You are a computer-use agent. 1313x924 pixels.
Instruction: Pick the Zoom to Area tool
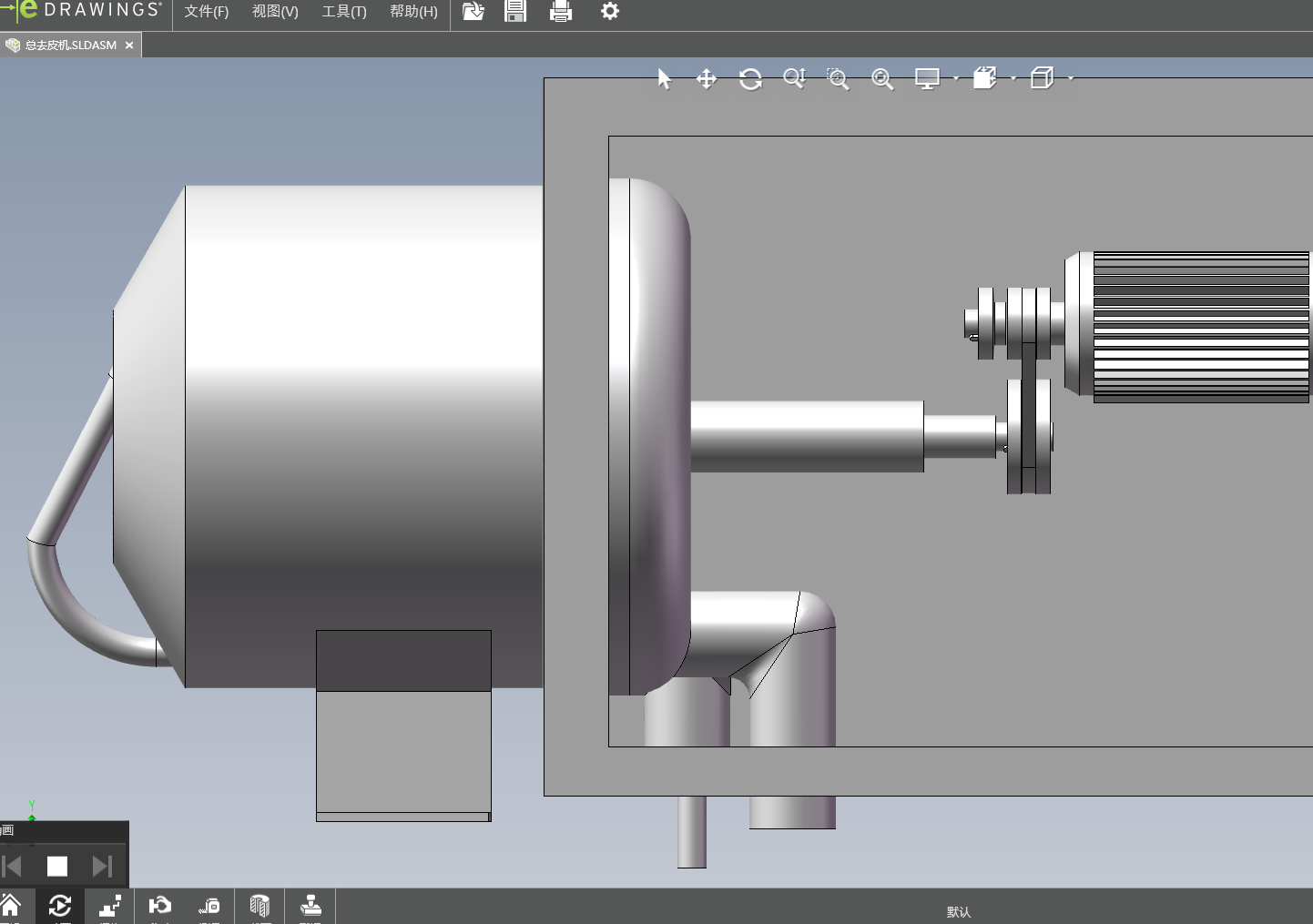point(838,79)
